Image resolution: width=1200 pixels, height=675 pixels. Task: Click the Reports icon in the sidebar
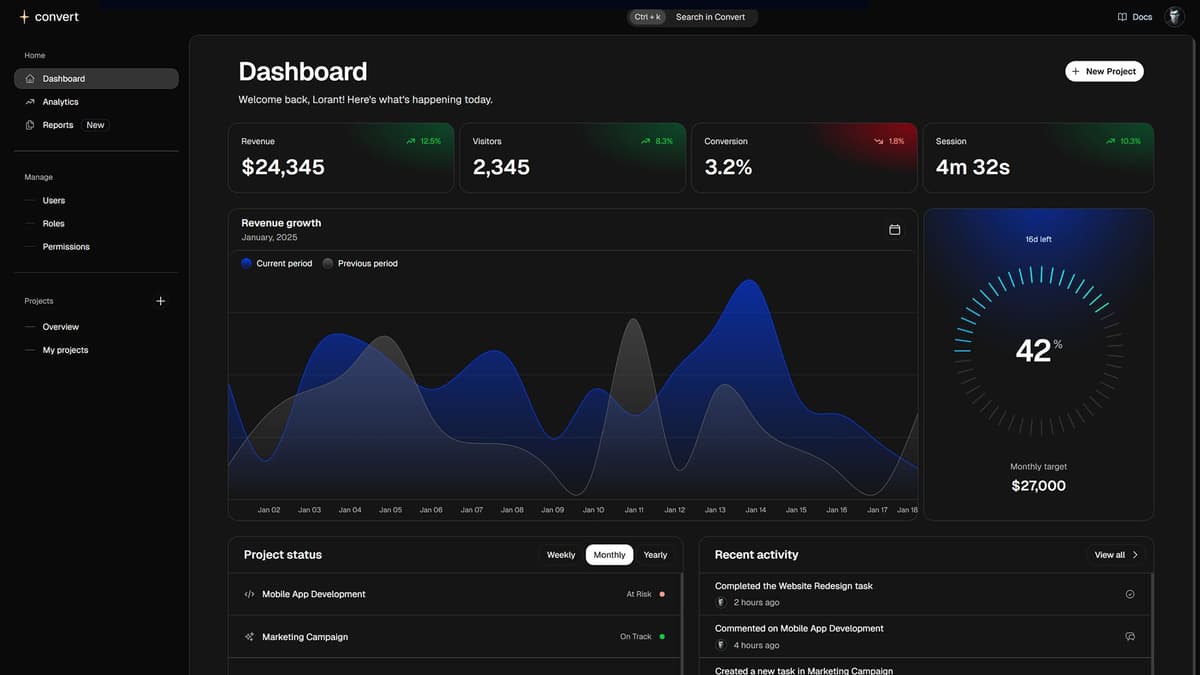[x=31, y=124]
